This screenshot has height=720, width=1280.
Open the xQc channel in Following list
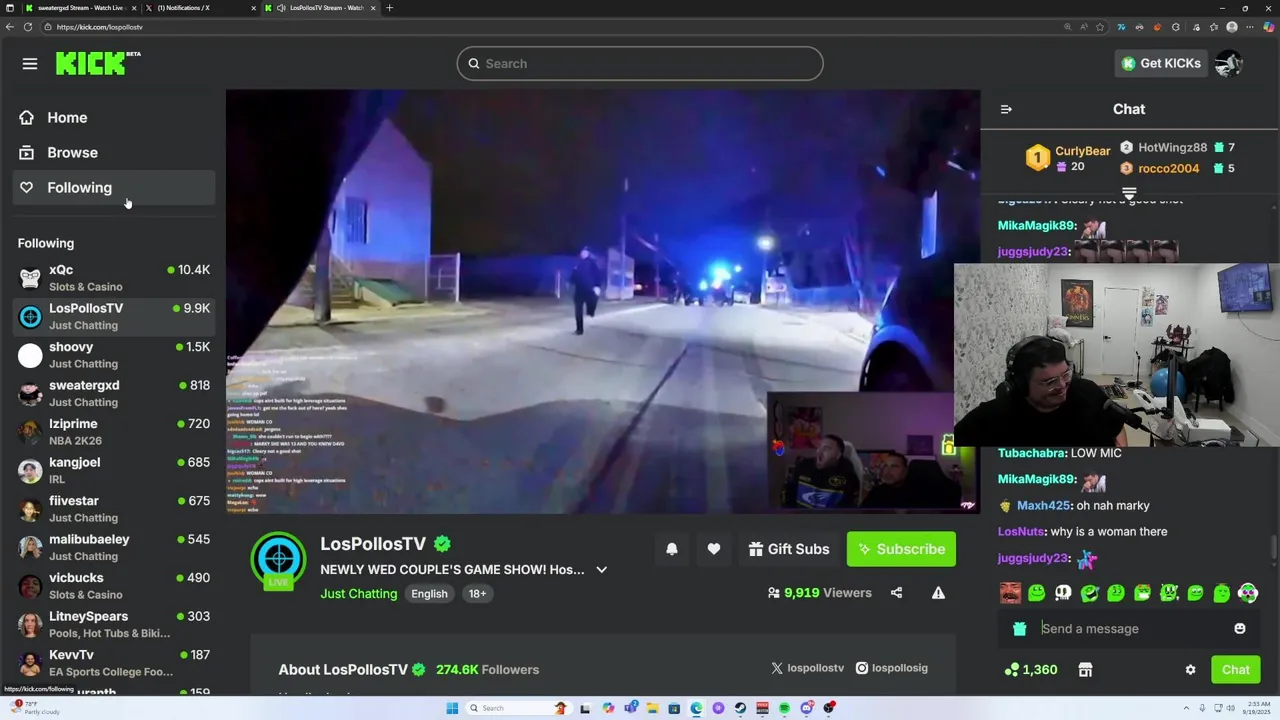[x=114, y=278]
